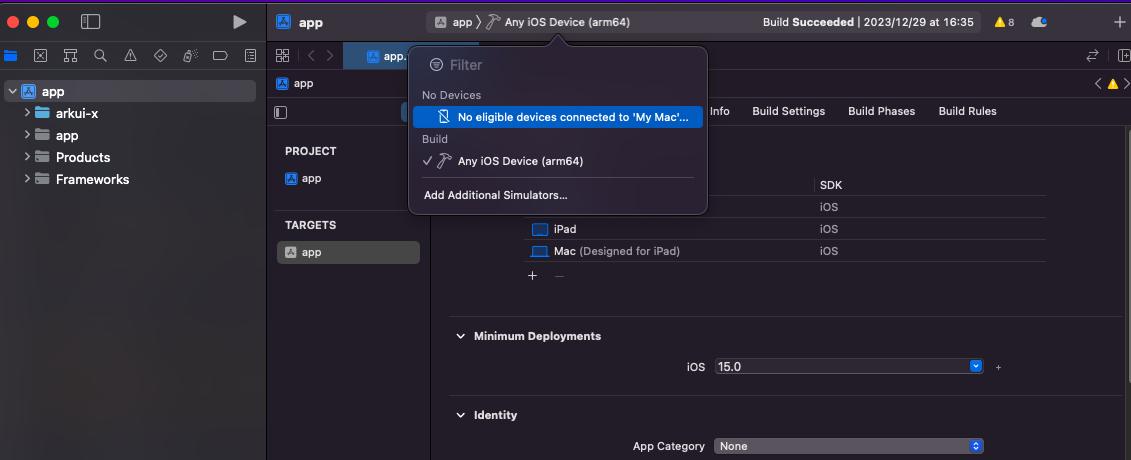This screenshot has width=1131, height=460.
Task: Choose Add Additional Simulators…
Action: click(x=496, y=195)
